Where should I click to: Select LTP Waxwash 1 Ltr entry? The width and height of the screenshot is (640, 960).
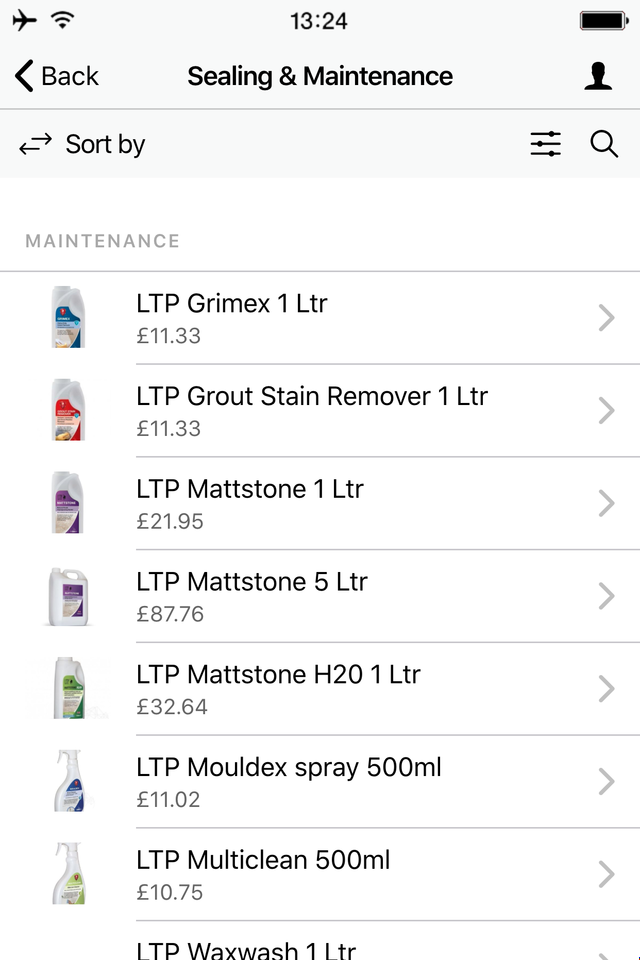click(x=320, y=941)
